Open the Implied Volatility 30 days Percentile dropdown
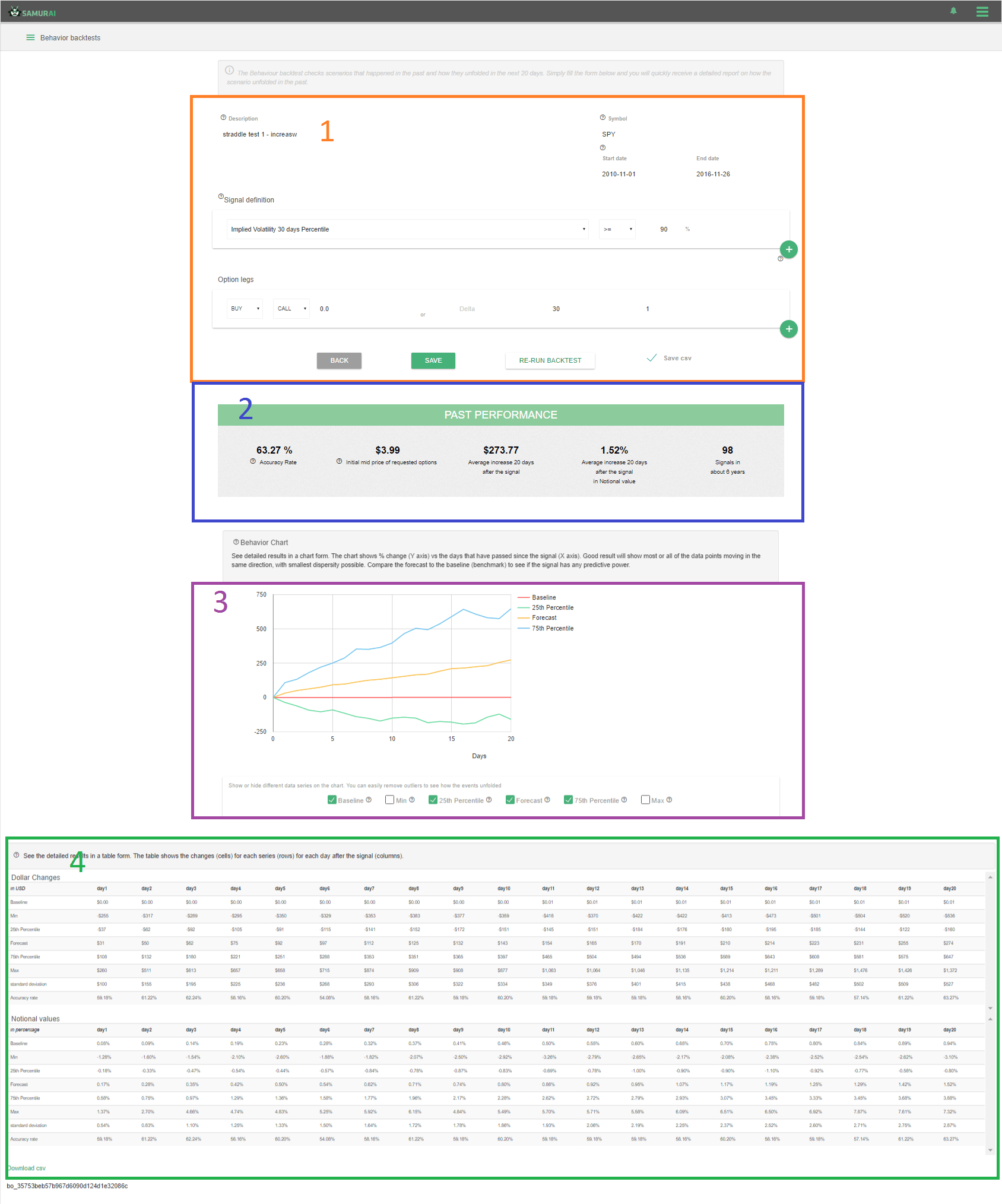Image resolution: width=1002 pixels, height=1204 pixels. (x=407, y=229)
